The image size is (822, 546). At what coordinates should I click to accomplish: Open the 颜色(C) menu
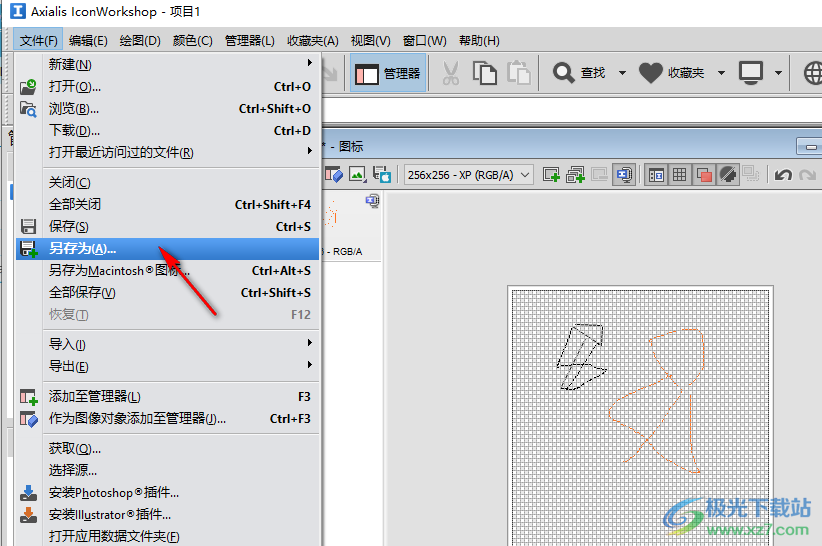(x=192, y=41)
